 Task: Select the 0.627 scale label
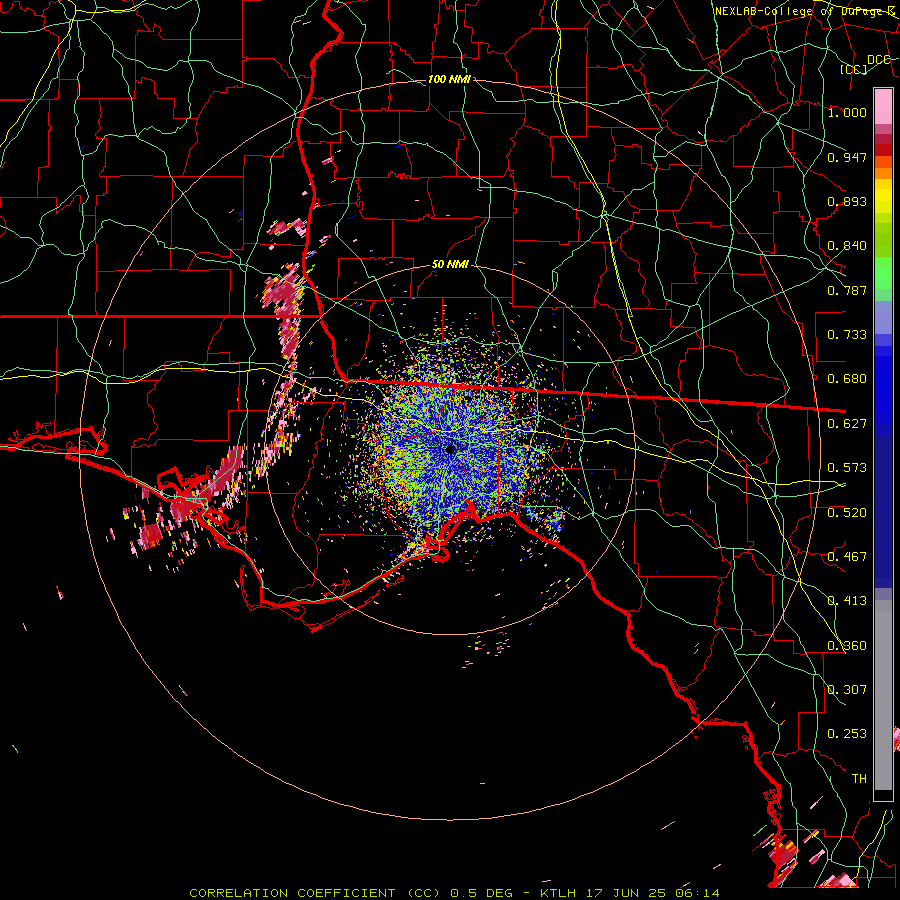tap(847, 424)
